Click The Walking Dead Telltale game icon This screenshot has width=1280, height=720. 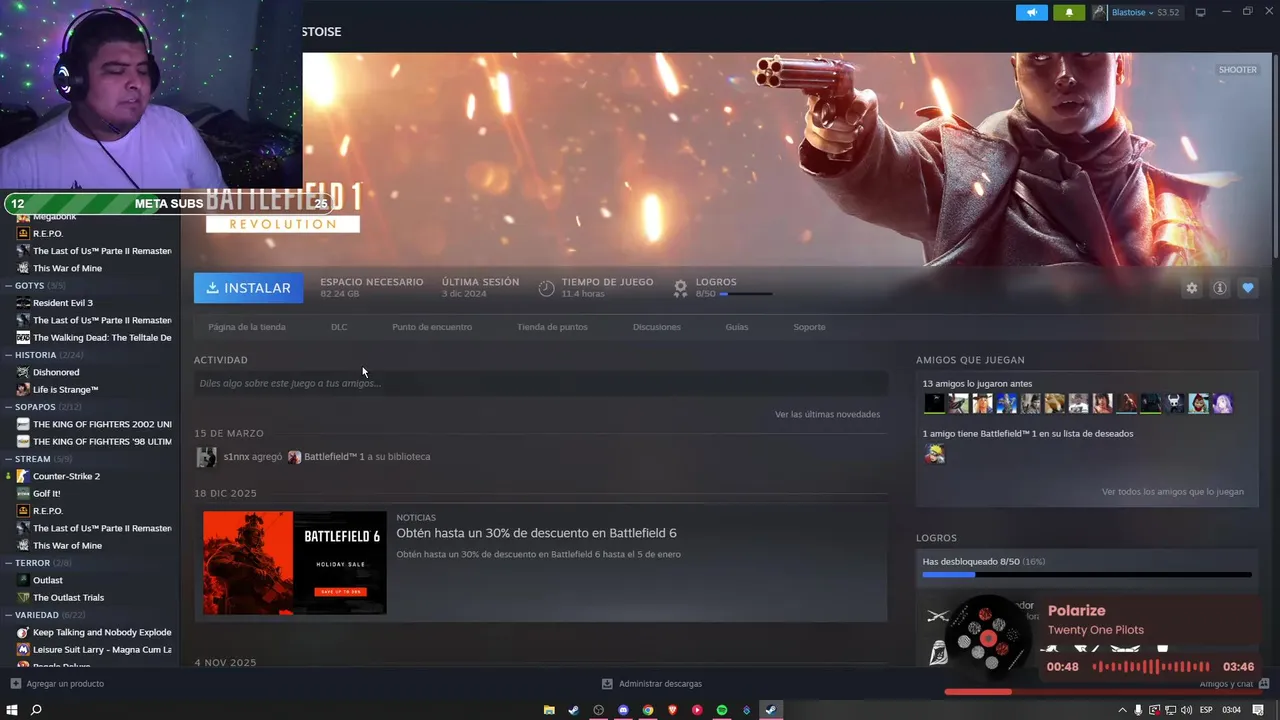pyautogui.click(x=23, y=337)
